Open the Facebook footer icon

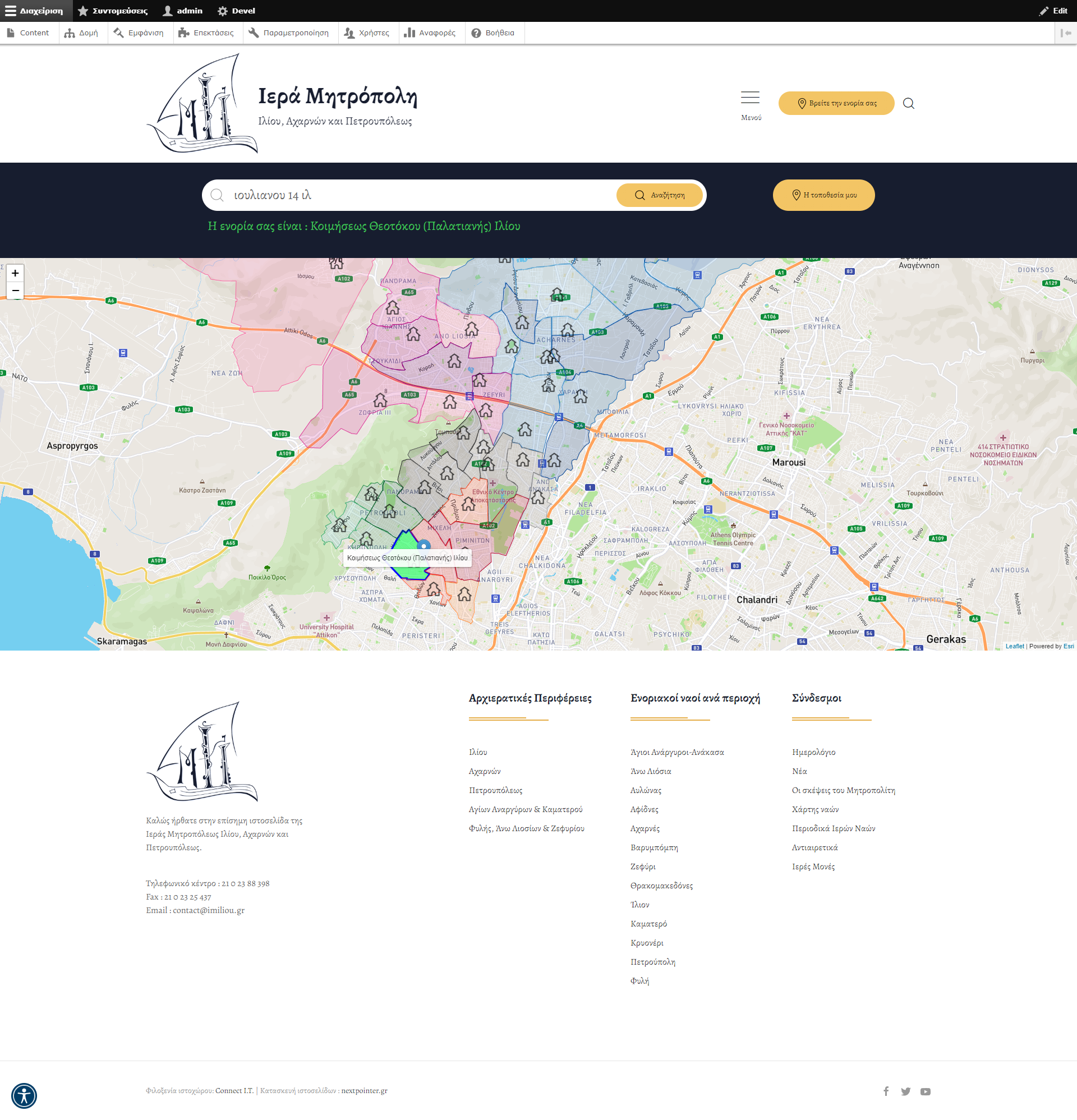tap(886, 1091)
